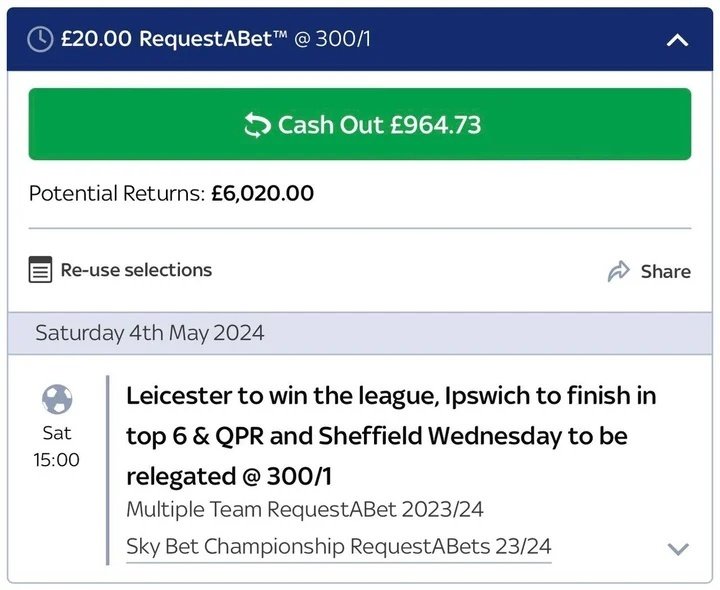Image resolution: width=720 pixels, height=590 pixels.
Task: Collapse the bet with the top chevron
Action: point(677,40)
